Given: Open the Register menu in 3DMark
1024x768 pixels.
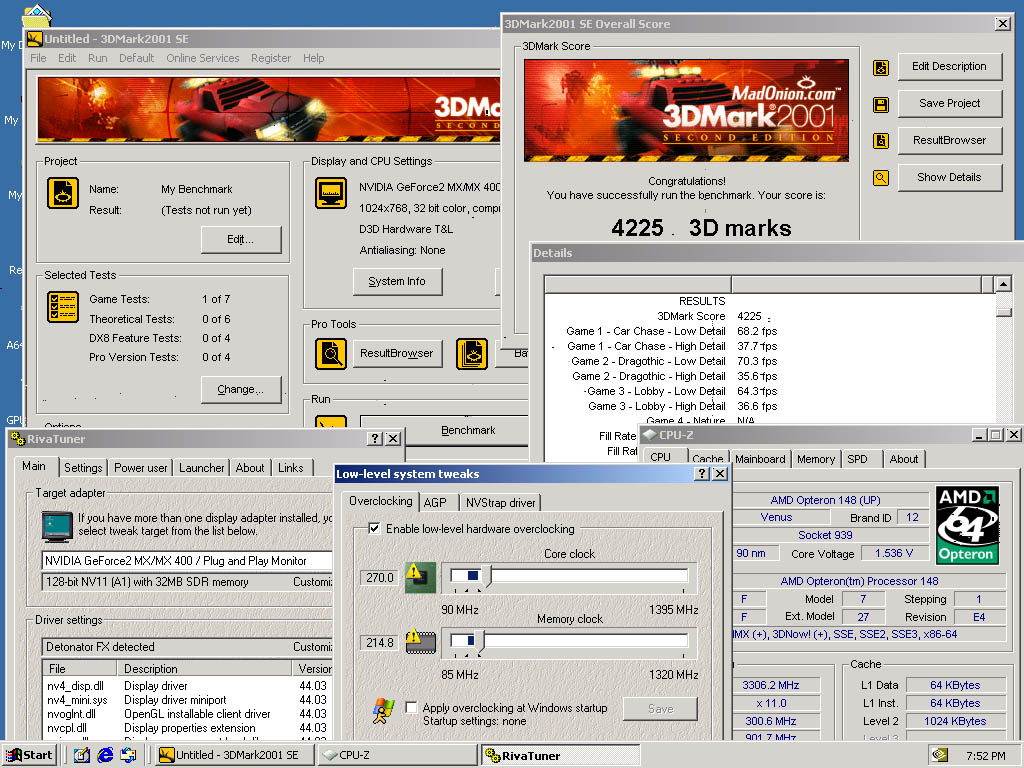Looking at the screenshot, I should coord(271,58).
